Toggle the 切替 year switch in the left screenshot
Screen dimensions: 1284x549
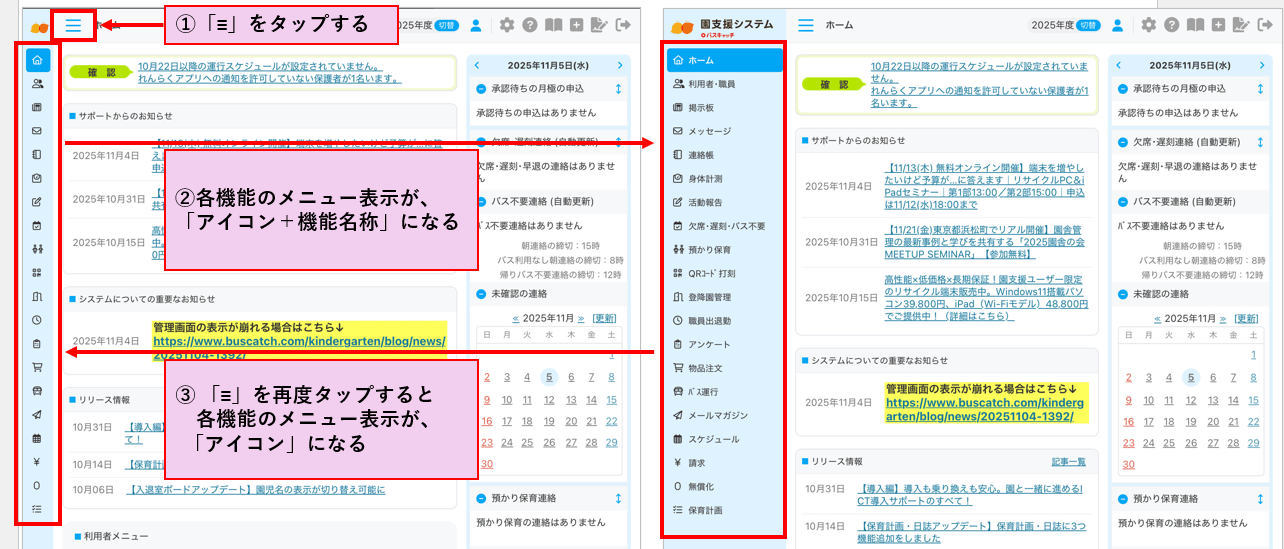click(x=447, y=25)
